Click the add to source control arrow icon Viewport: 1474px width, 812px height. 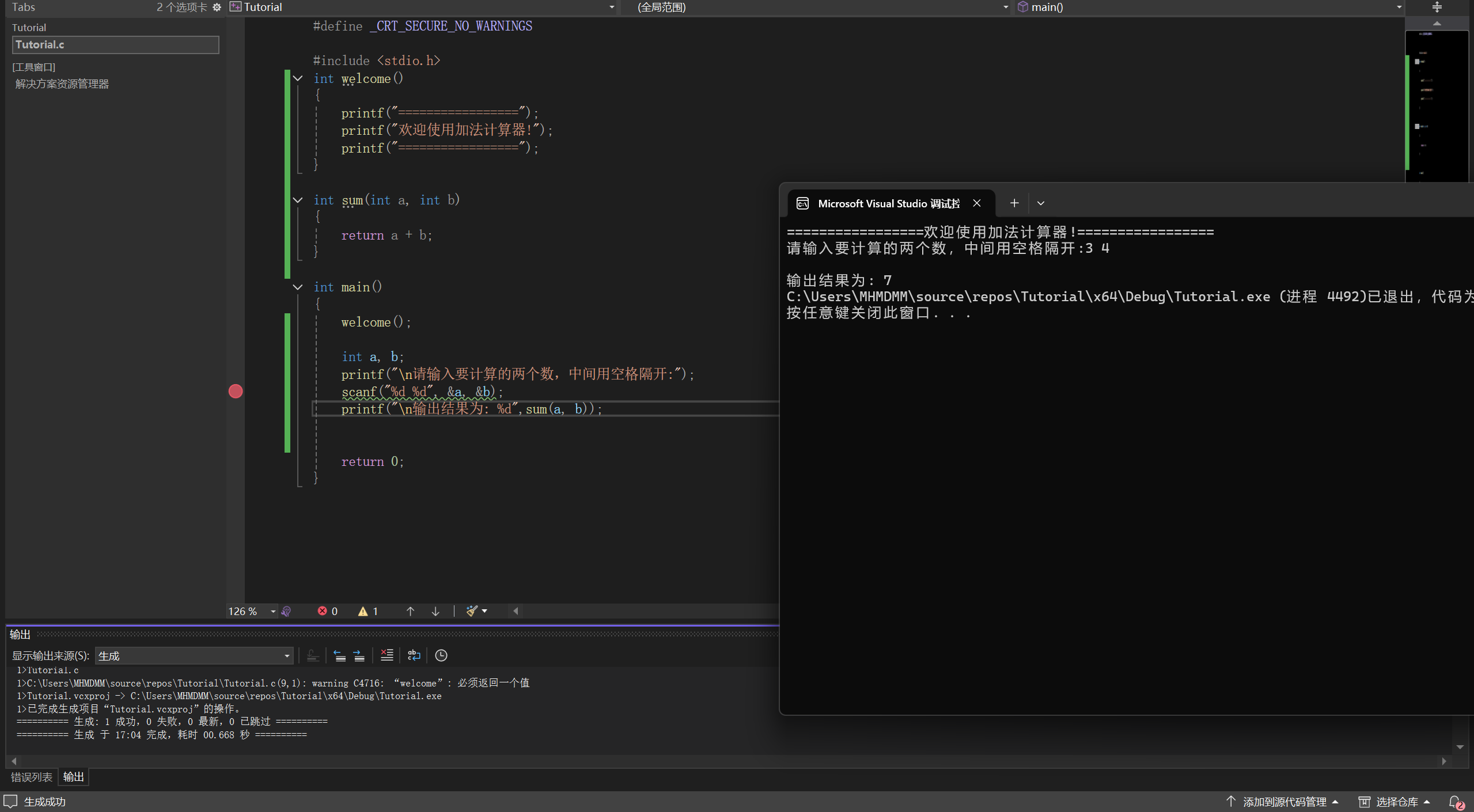(1231, 801)
